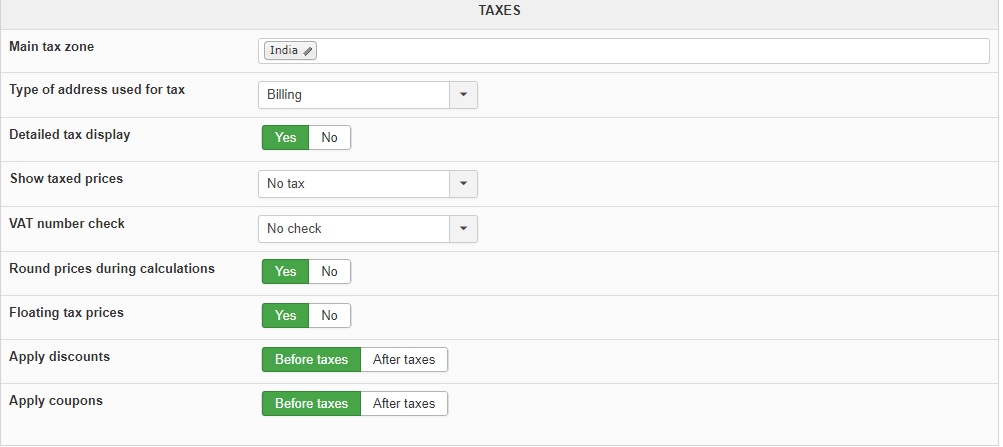The height and width of the screenshot is (447, 1003).
Task: Apply discounts After taxes
Action: (404, 360)
